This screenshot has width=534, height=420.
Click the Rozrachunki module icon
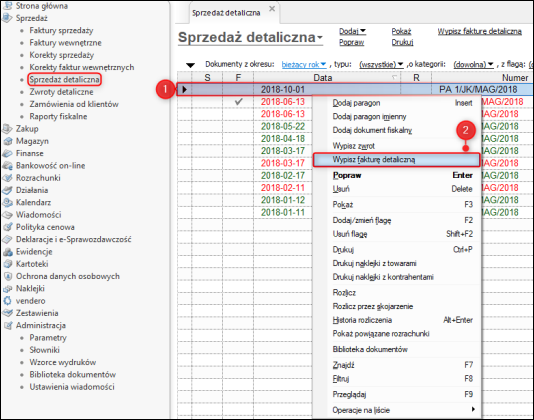tap(7, 177)
